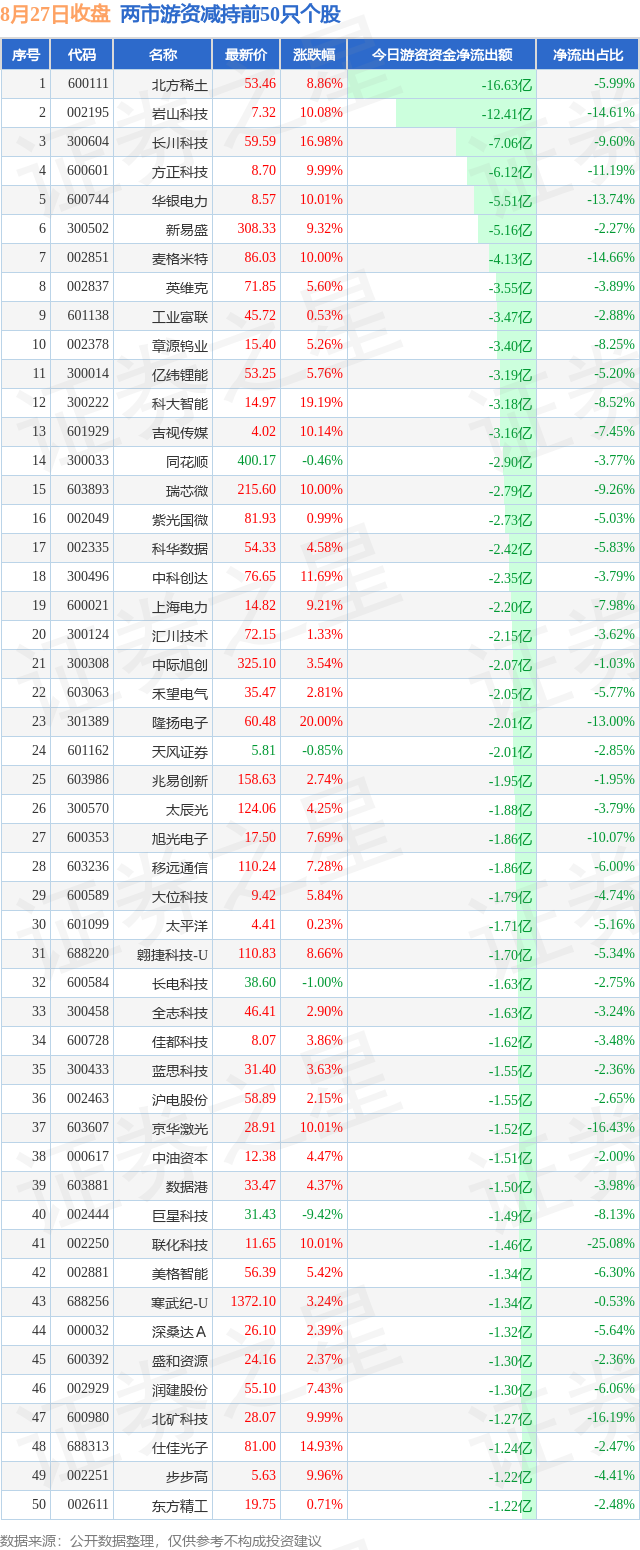Click the price 325.10 for 中际旭创
640x1550 pixels.
(258, 664)
